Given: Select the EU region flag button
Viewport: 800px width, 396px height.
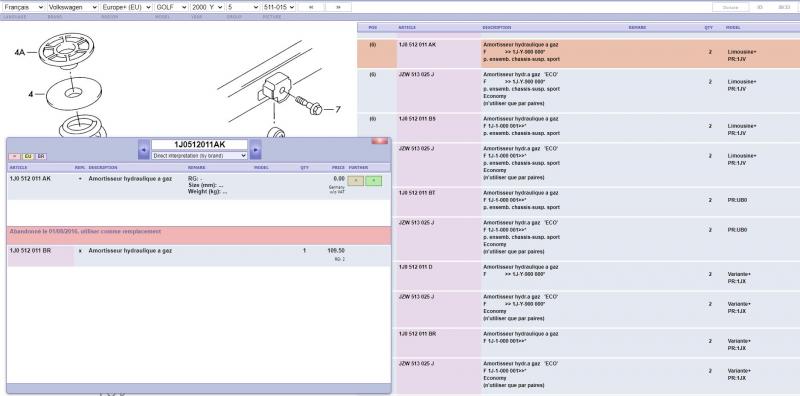Looking at the screenshot, I should [28, 156].
